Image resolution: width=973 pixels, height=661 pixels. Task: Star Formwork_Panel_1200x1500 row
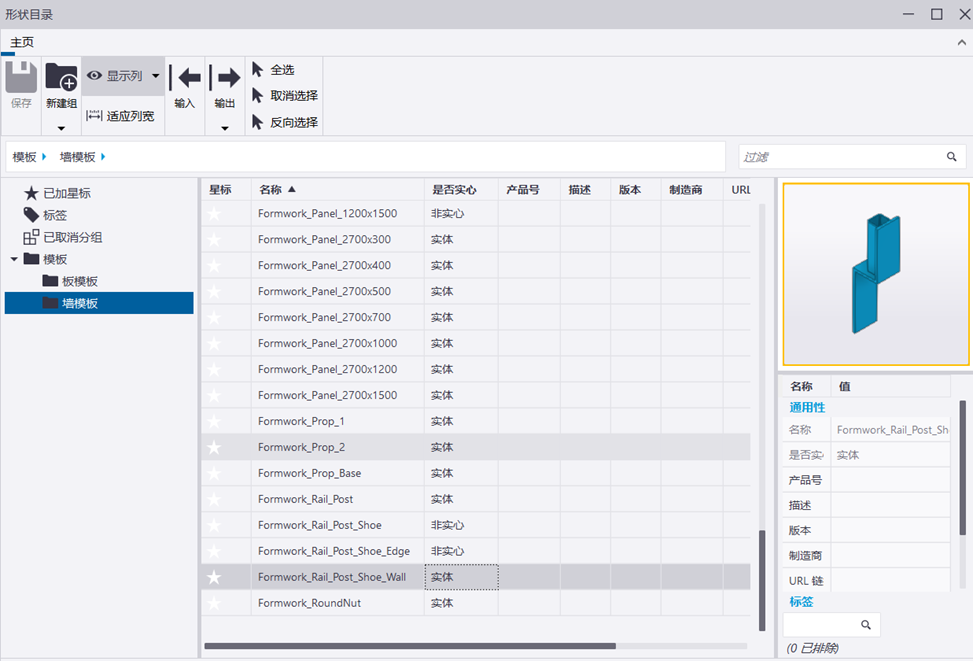214,214
